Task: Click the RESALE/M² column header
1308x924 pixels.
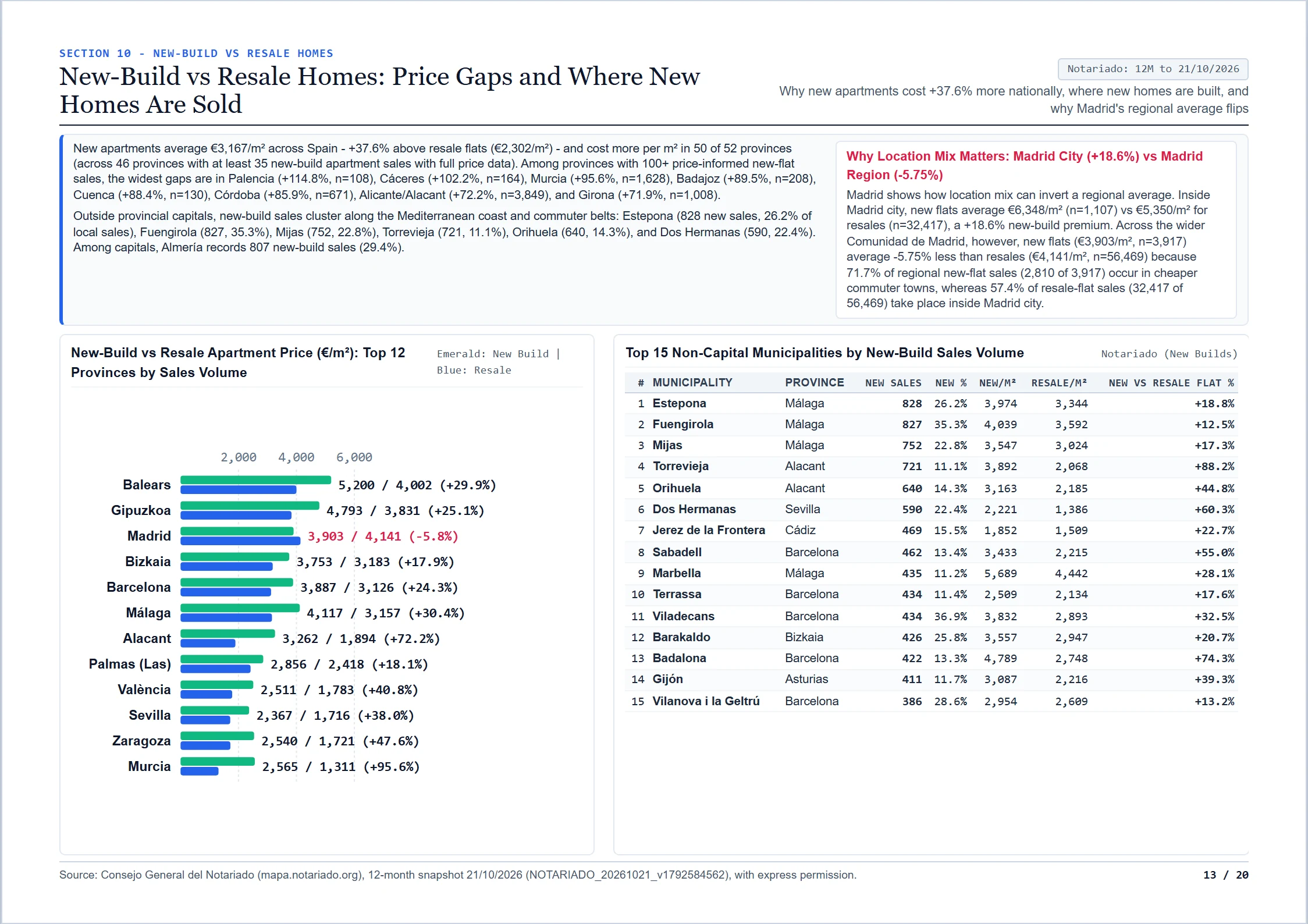Action: [1059, 383]
